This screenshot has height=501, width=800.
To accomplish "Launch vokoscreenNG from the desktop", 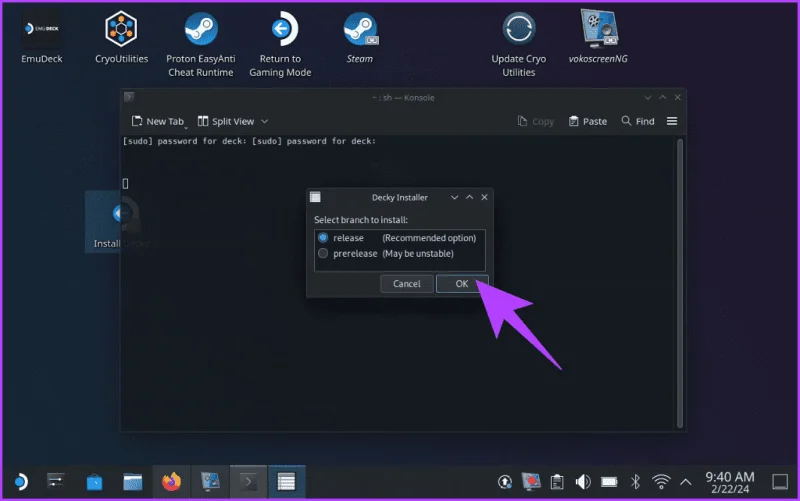I will 598,37.
